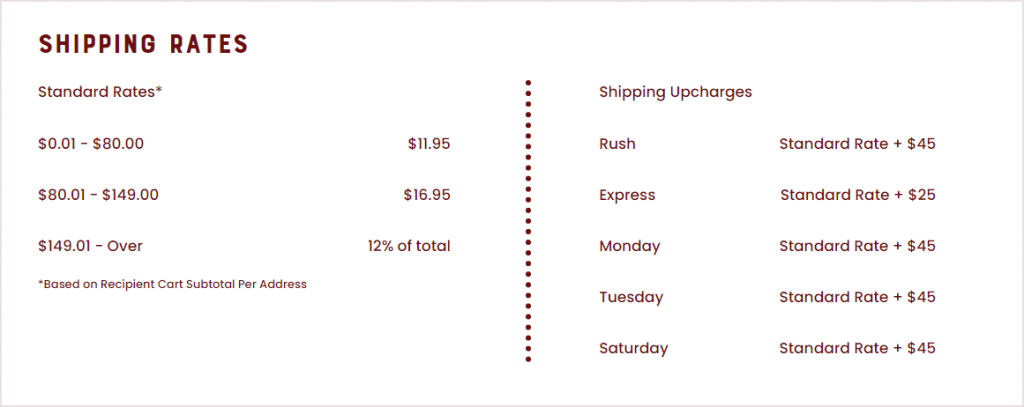Image resolution: width=1024 pixels, height=407 pixels.
Task: Click the Standard Rate + $25 value
Action: coord(857,195)
